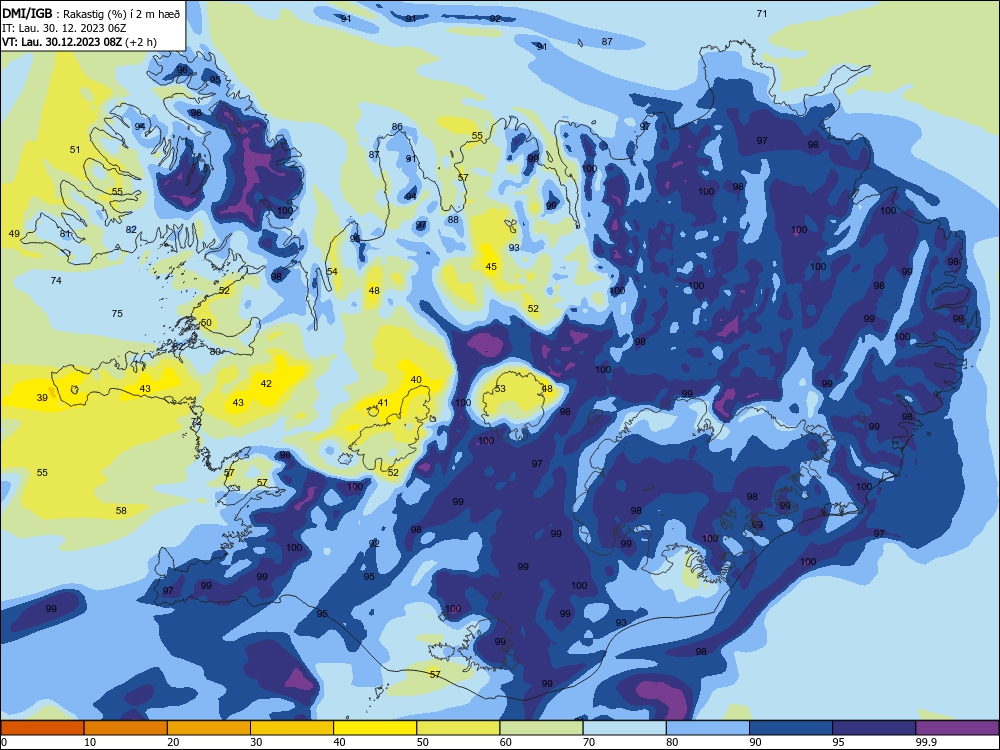Click the map value 51
The height and width of the screenshot is (750, 1000).
point(75,149)
